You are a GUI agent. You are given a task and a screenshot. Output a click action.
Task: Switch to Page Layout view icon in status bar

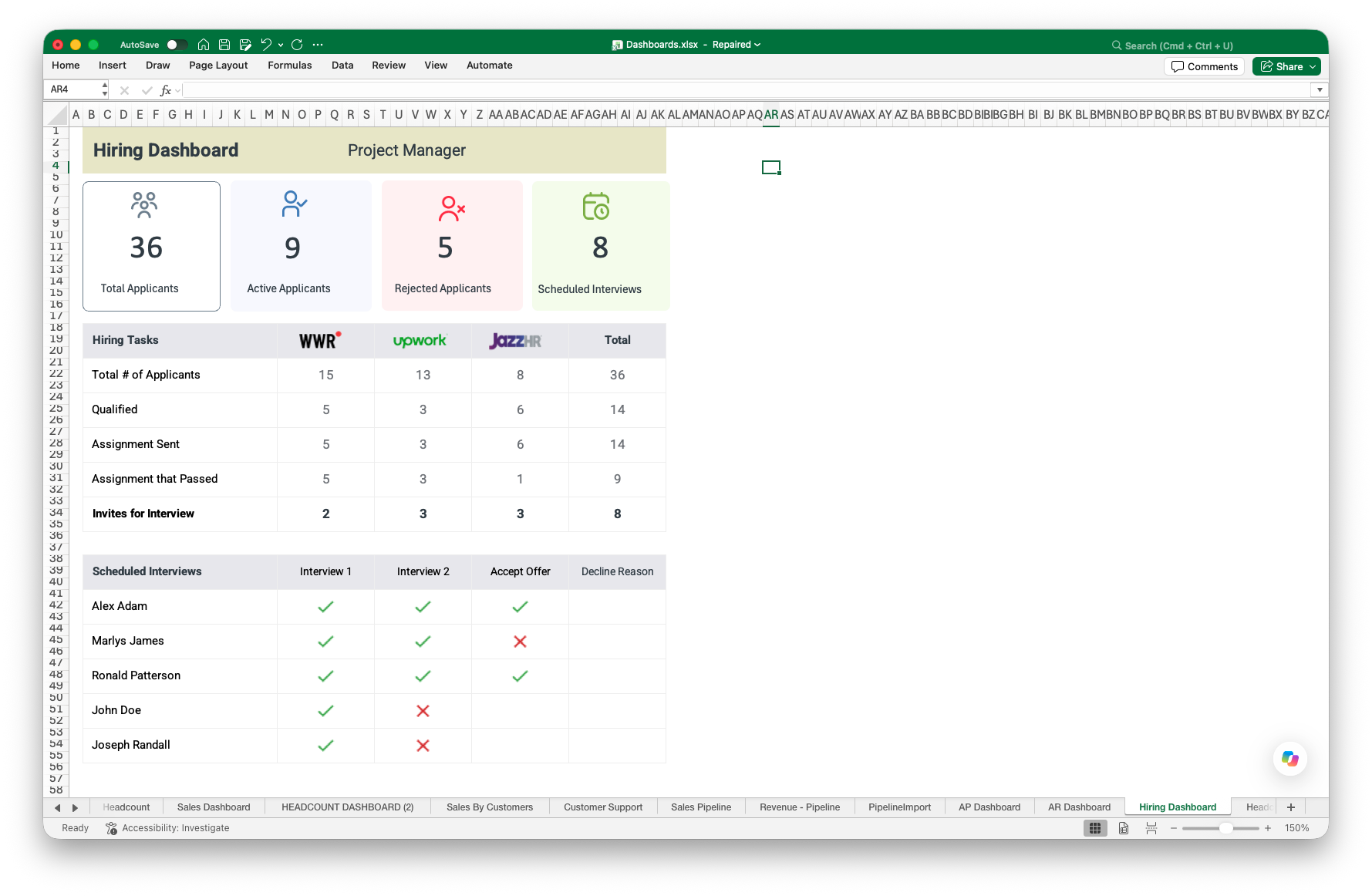1124,828
